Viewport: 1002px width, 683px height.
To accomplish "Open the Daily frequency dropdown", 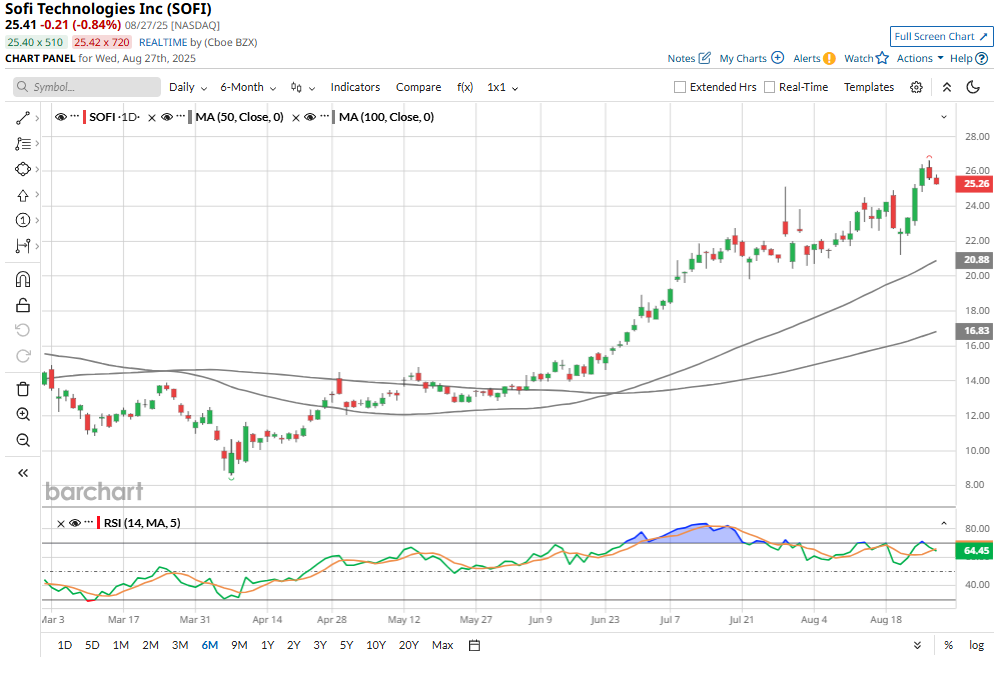I will click(188, 87).
